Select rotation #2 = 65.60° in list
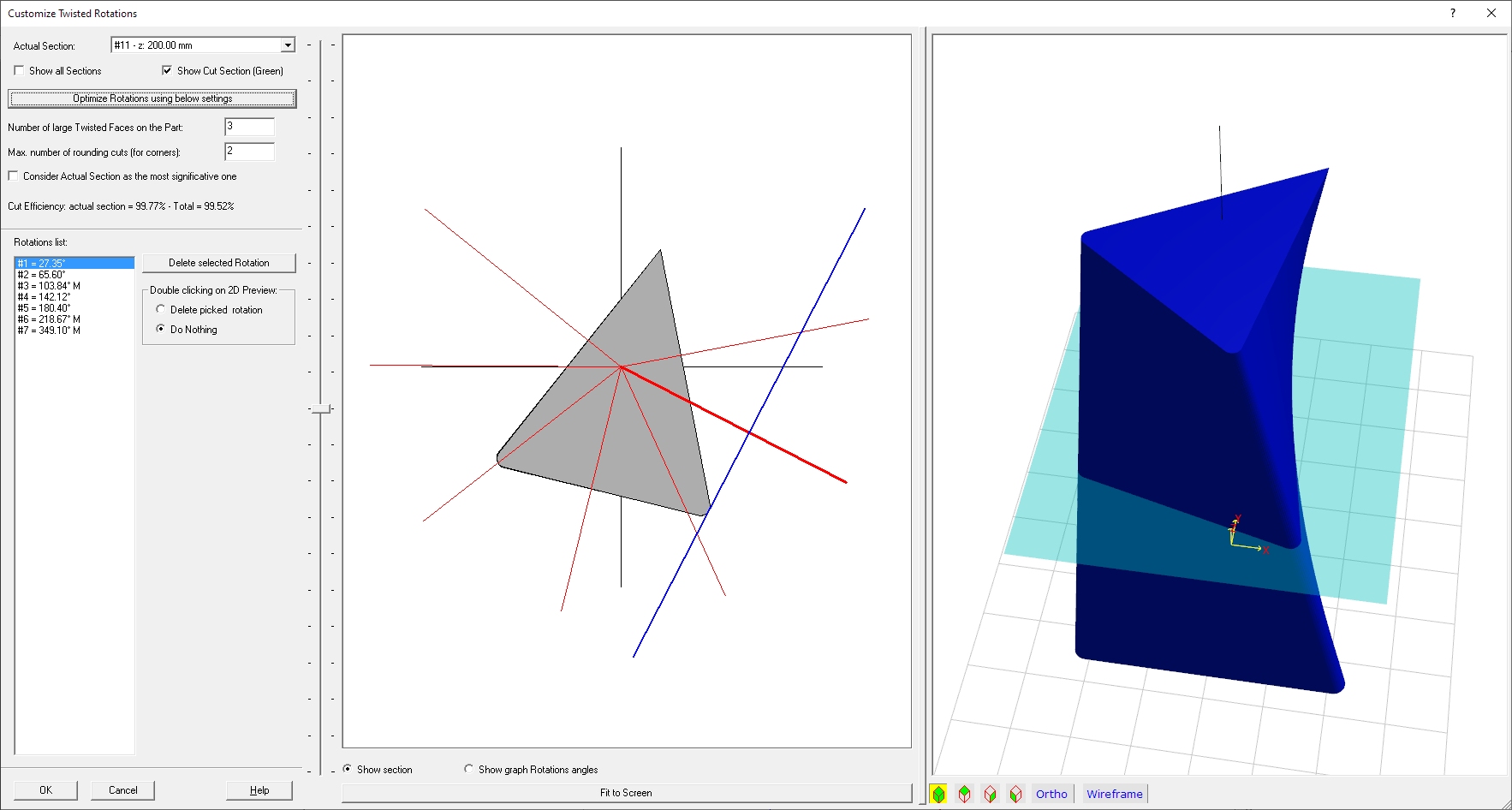 coord(74,275)
